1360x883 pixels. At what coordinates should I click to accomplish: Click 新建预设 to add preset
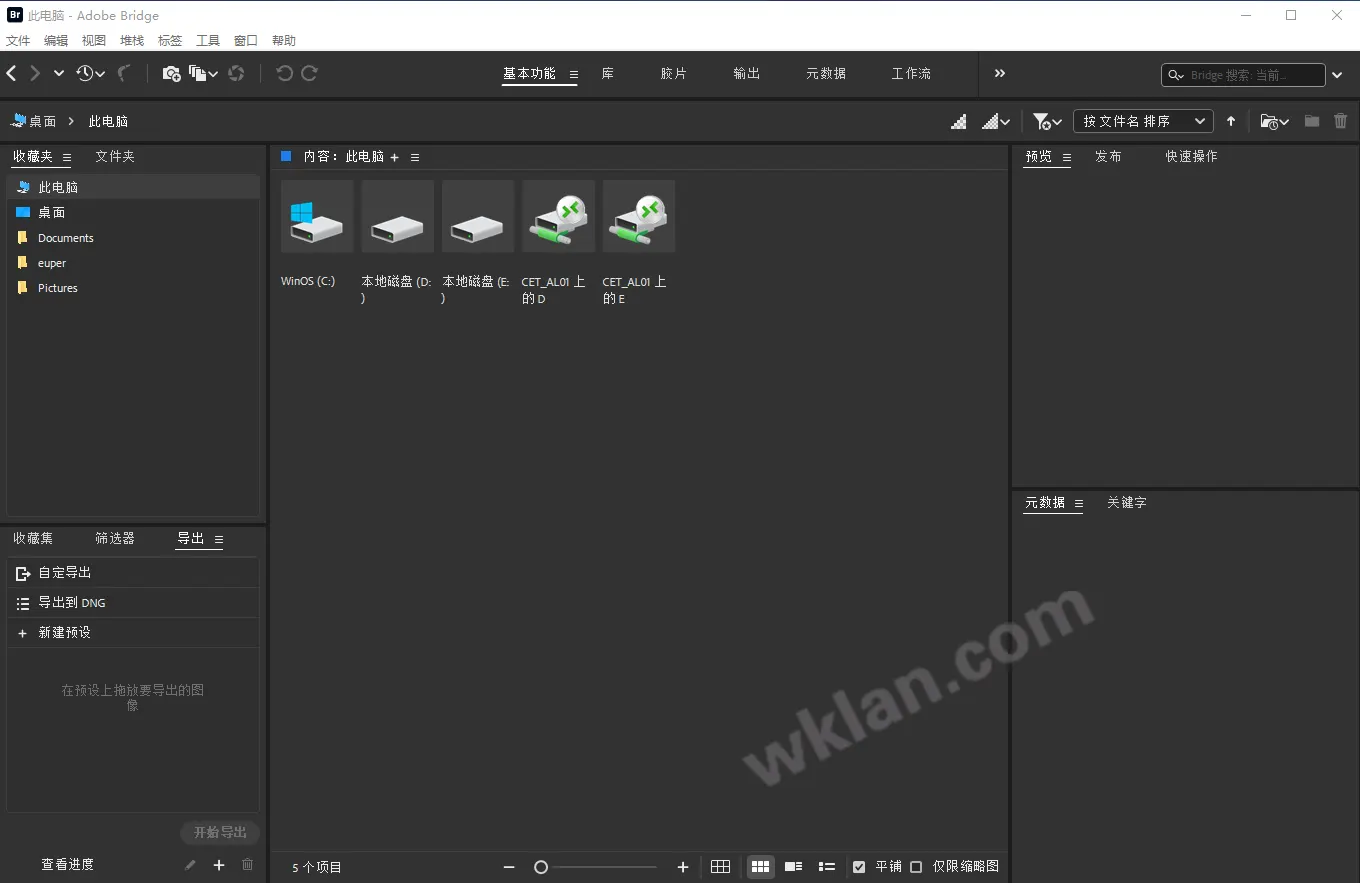133,633
